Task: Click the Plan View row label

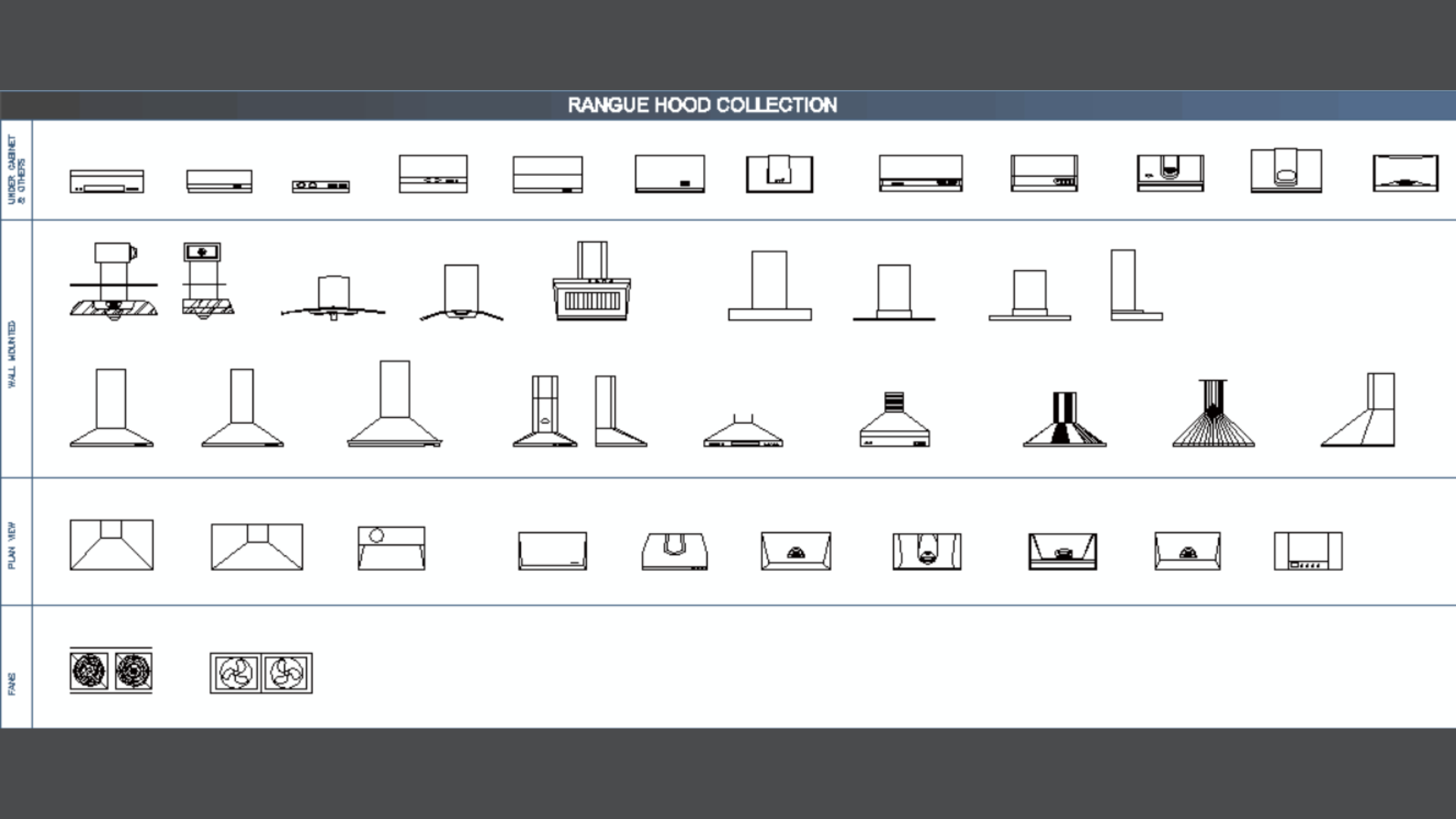Action: tap(12, 545)
